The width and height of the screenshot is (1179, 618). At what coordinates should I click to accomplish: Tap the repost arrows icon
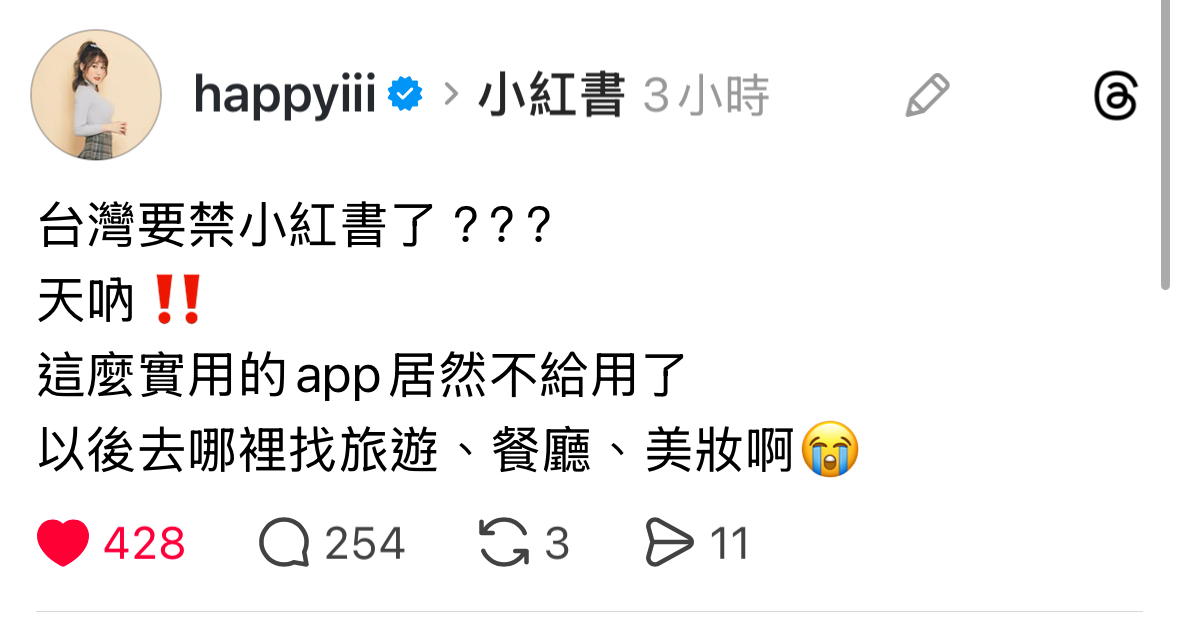coord(504,542)
